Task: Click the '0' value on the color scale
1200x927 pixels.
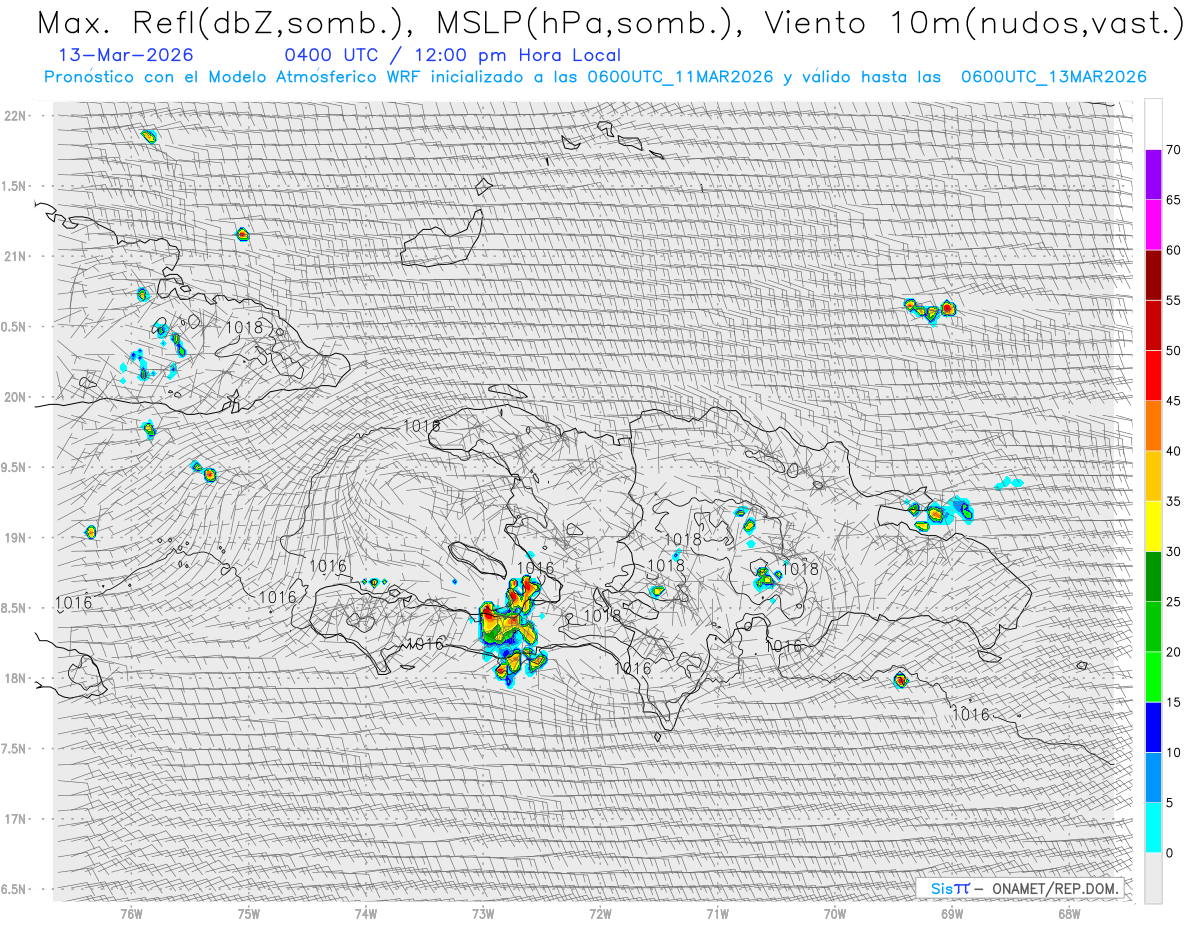Action: coord(1170,853)
